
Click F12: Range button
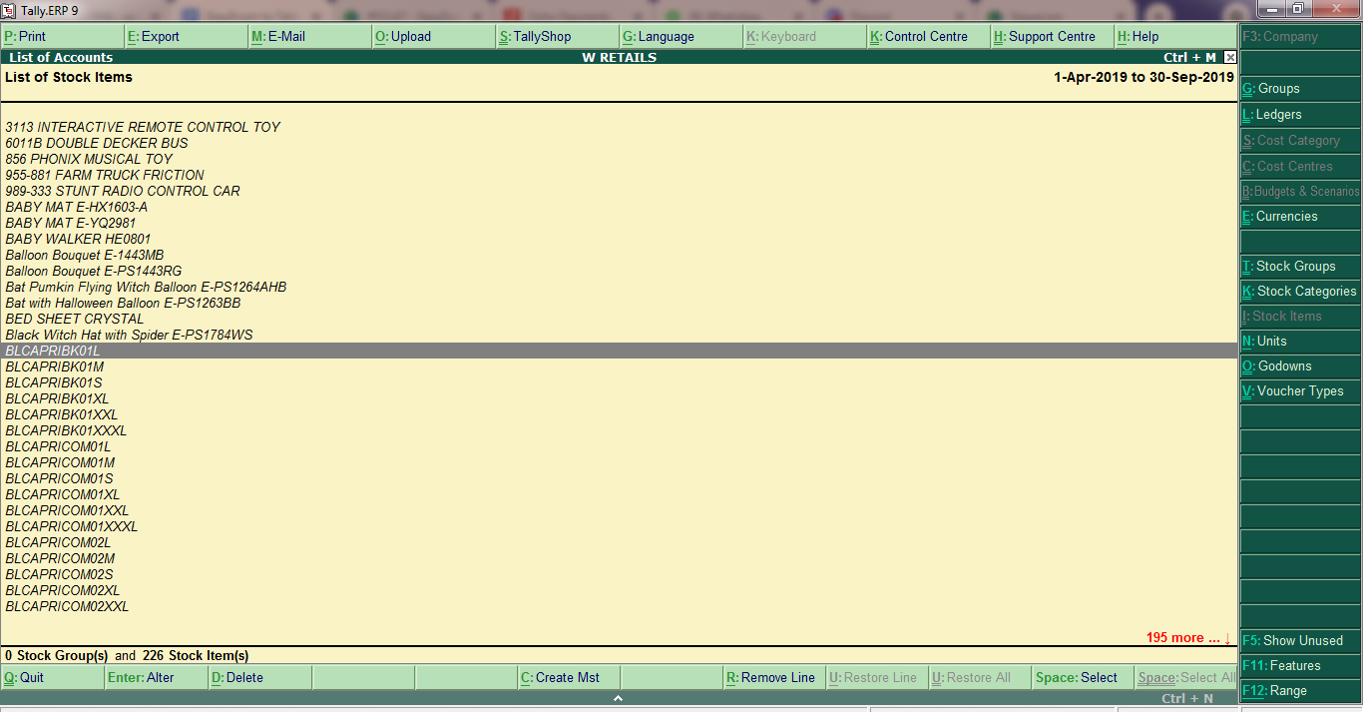1300,690
